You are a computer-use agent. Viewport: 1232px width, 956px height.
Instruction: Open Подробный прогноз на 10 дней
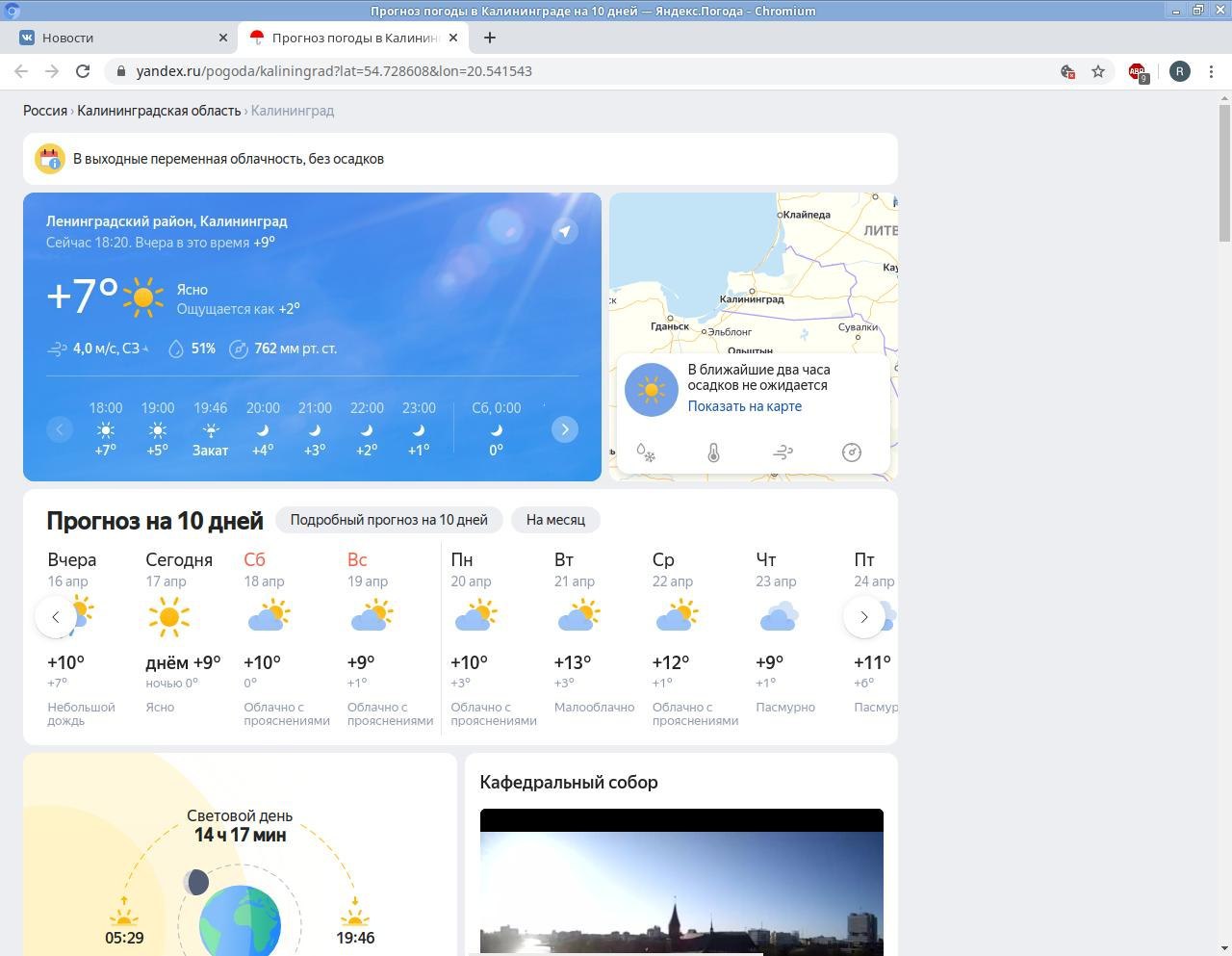pos(389,520)
